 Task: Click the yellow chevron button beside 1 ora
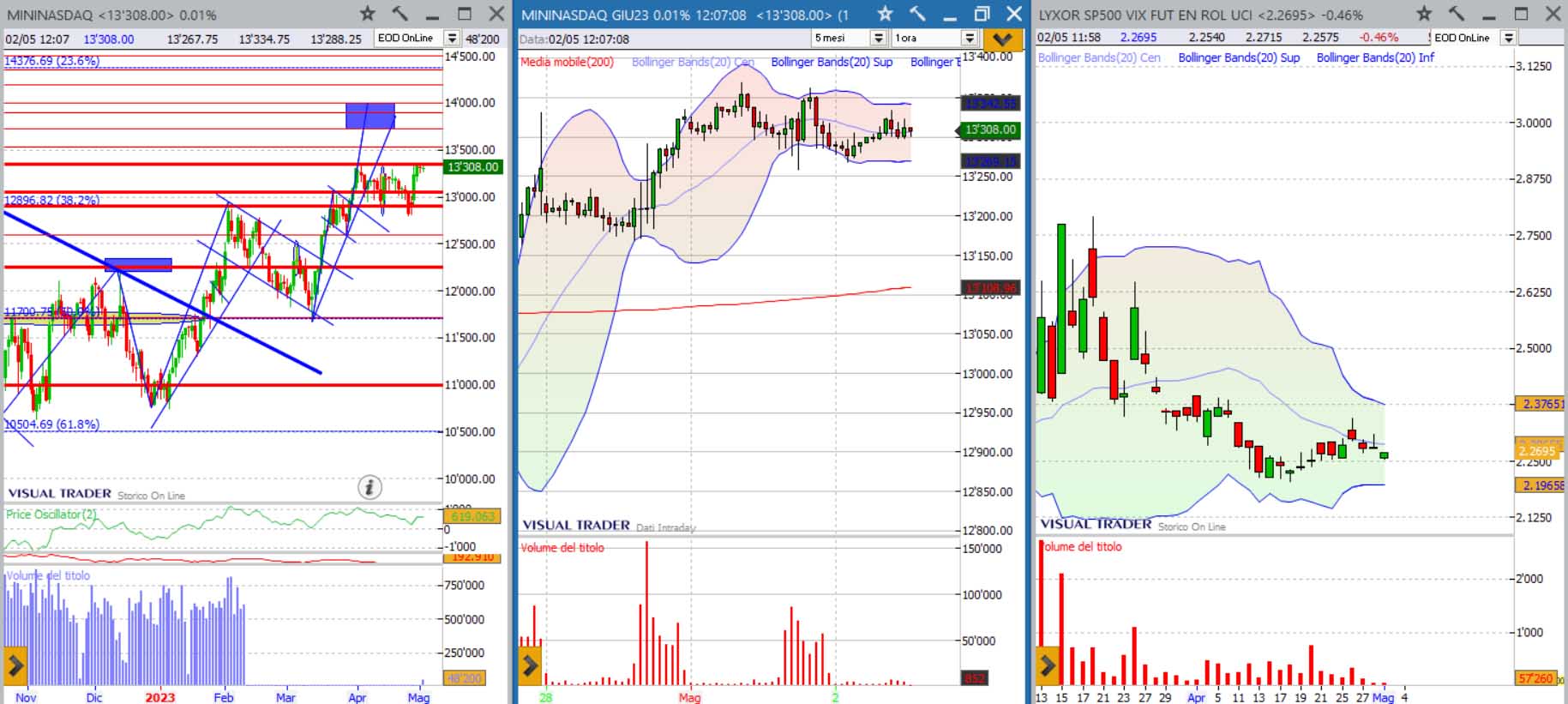coord(1001,39)
